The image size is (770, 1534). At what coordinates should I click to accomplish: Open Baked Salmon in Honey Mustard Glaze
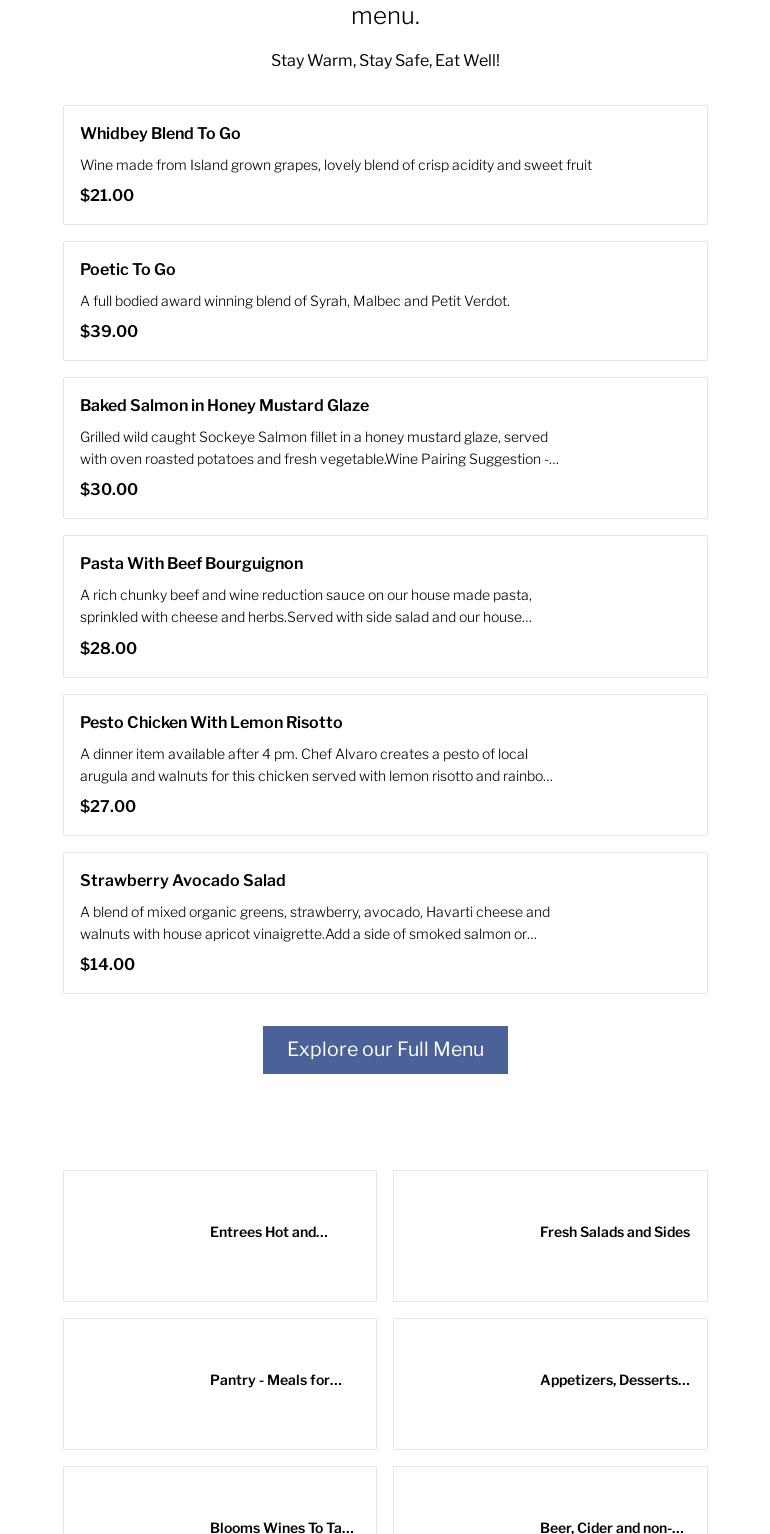click(224, 406)
